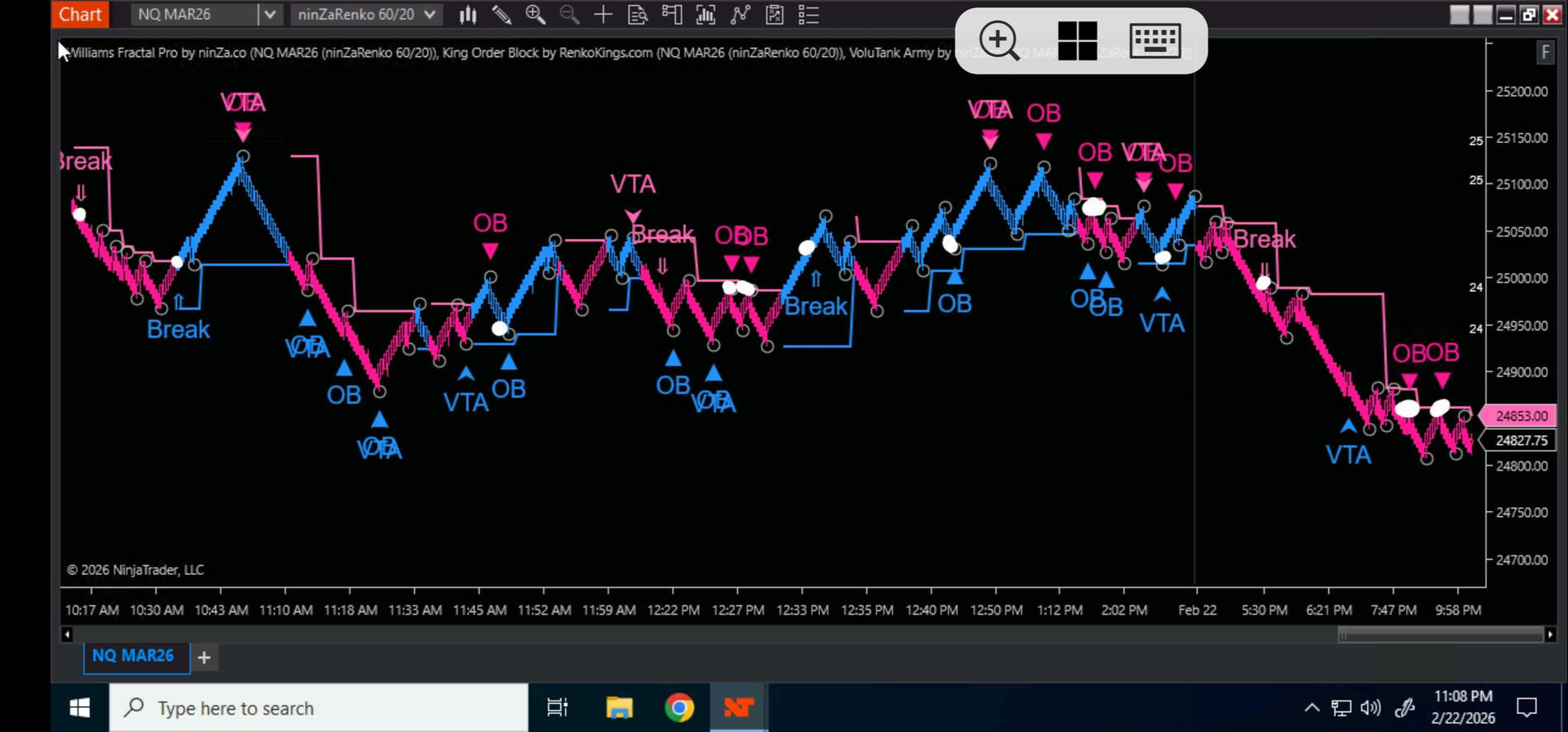
Task: Click the overlay on-screen keyboard icon
Action: tap(1155, 41)
